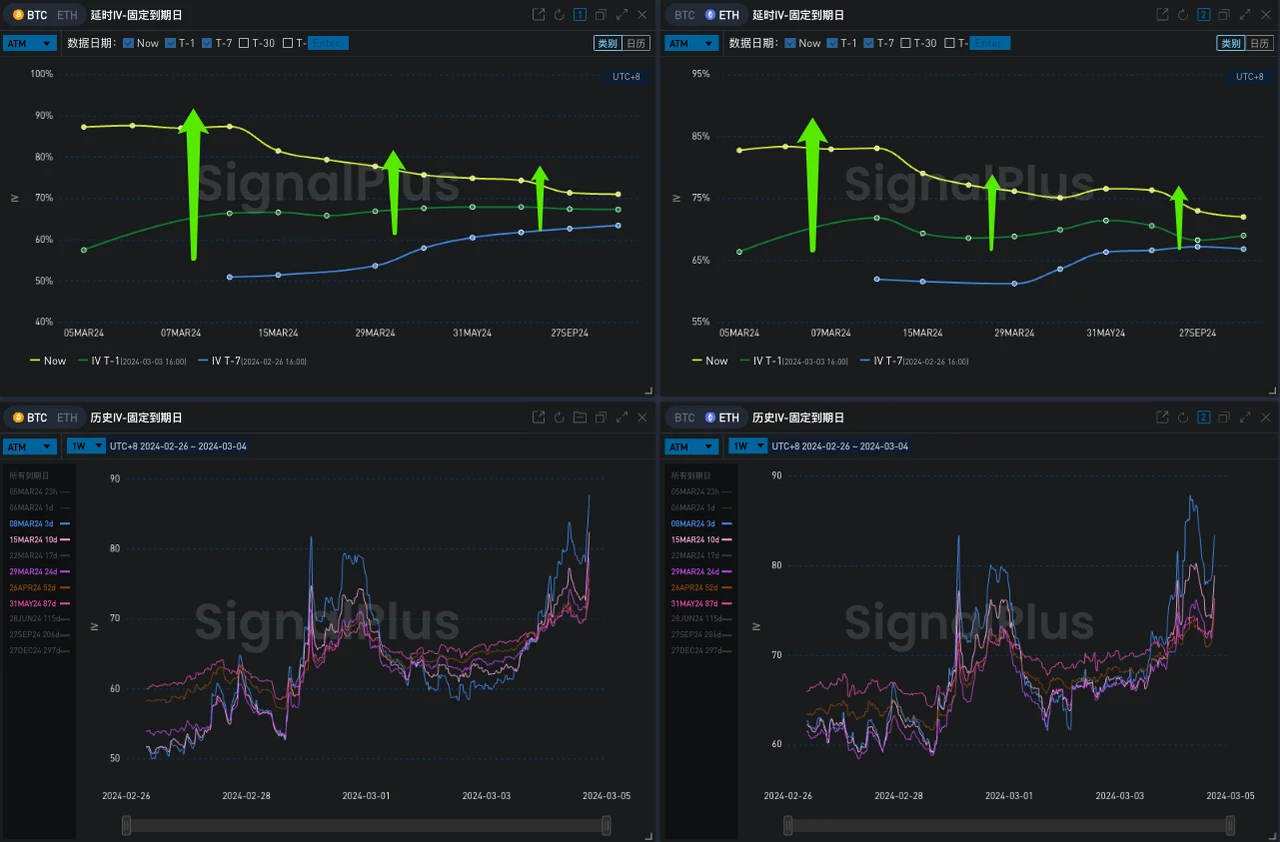Open the folder icon in BTC 历史IV header

[x=580, y=417]
